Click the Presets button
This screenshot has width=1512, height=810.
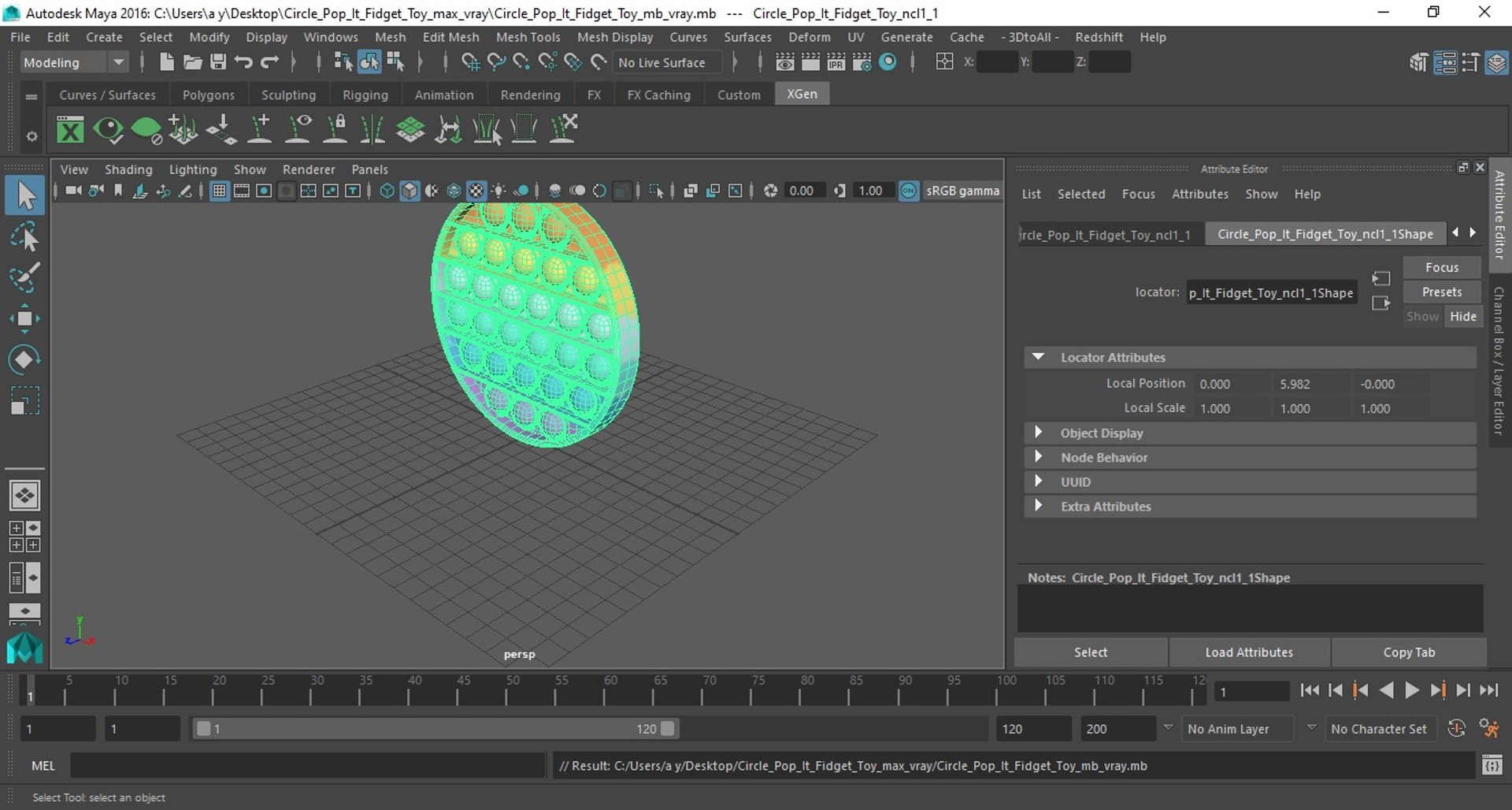pyautogui.click(x=1442, y=292)
